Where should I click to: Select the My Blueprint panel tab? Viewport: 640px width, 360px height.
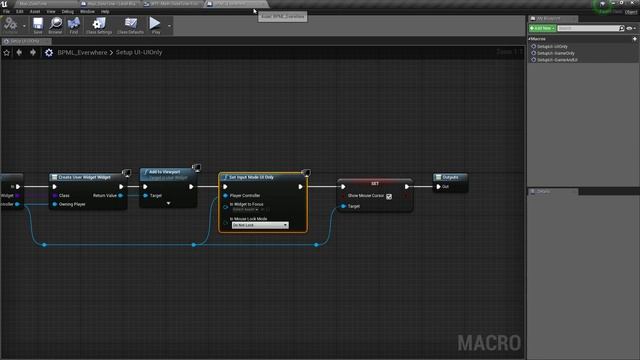point(553,18)
